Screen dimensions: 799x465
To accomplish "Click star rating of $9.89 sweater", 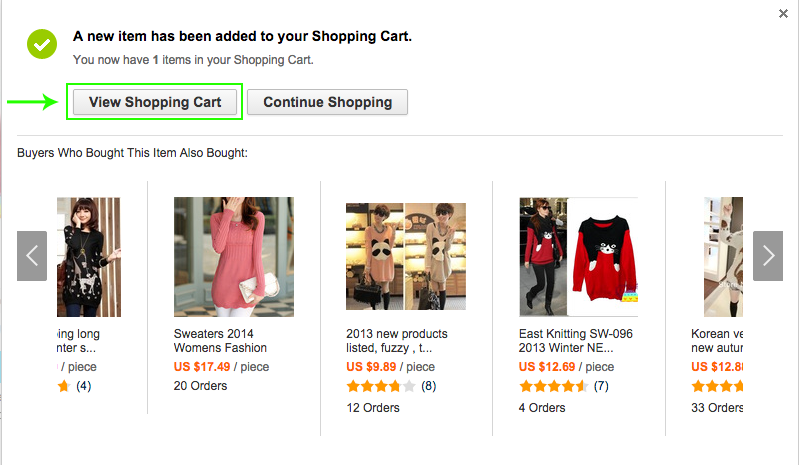I will (380, 386).
